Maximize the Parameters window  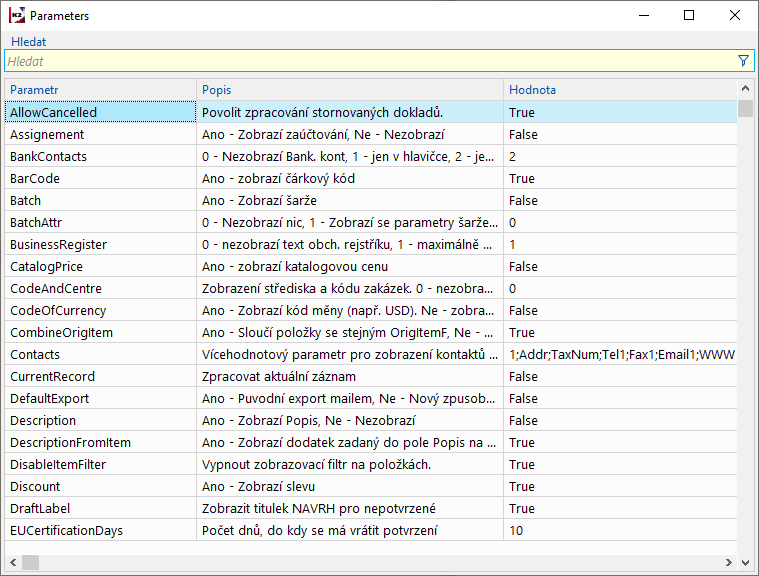coord(689,15)
